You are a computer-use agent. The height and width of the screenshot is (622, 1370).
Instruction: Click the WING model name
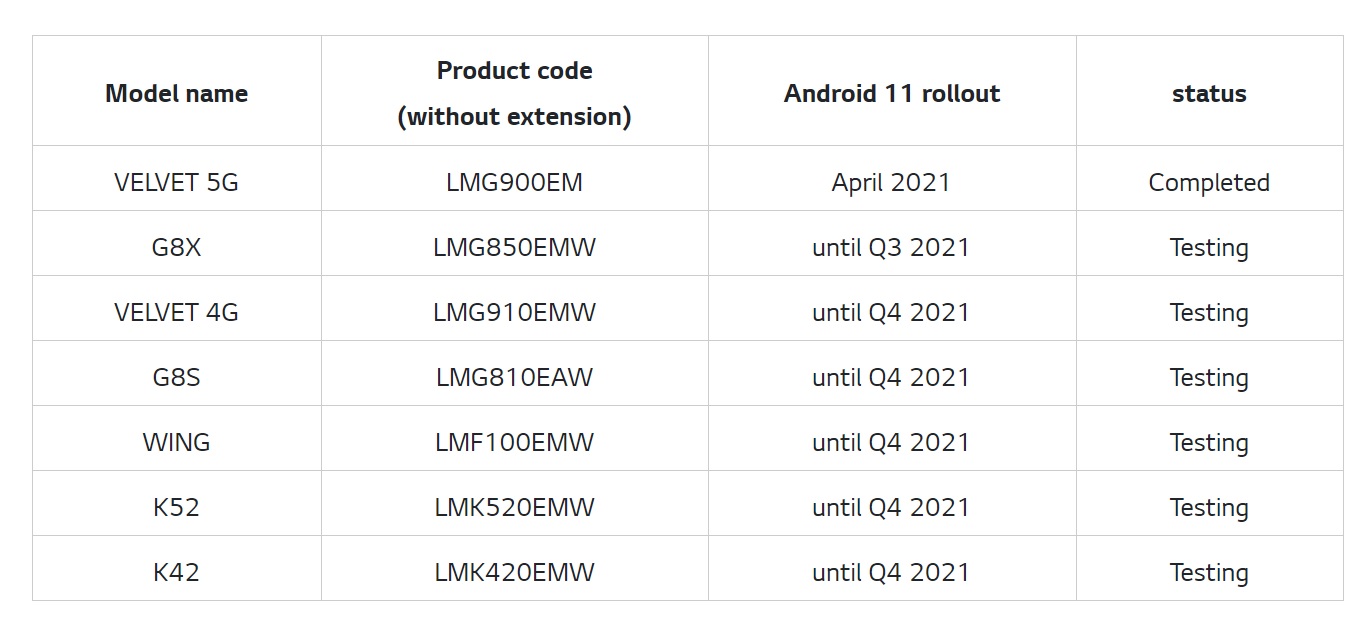[176, 443]
